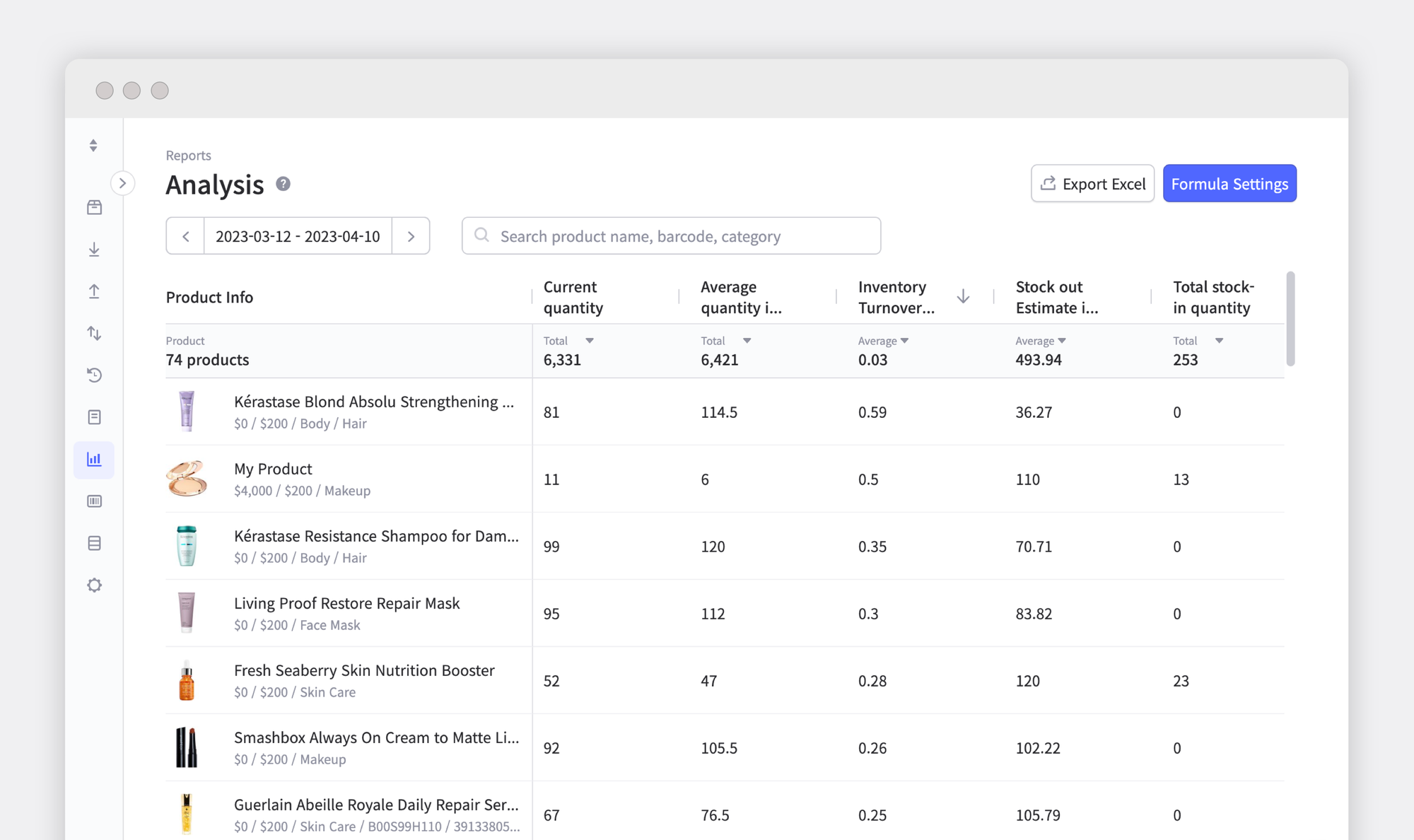Open the Total dropdown under Current quantity
The height and width of the screenshot is (840, 1414).
click(x=590, y=340)
